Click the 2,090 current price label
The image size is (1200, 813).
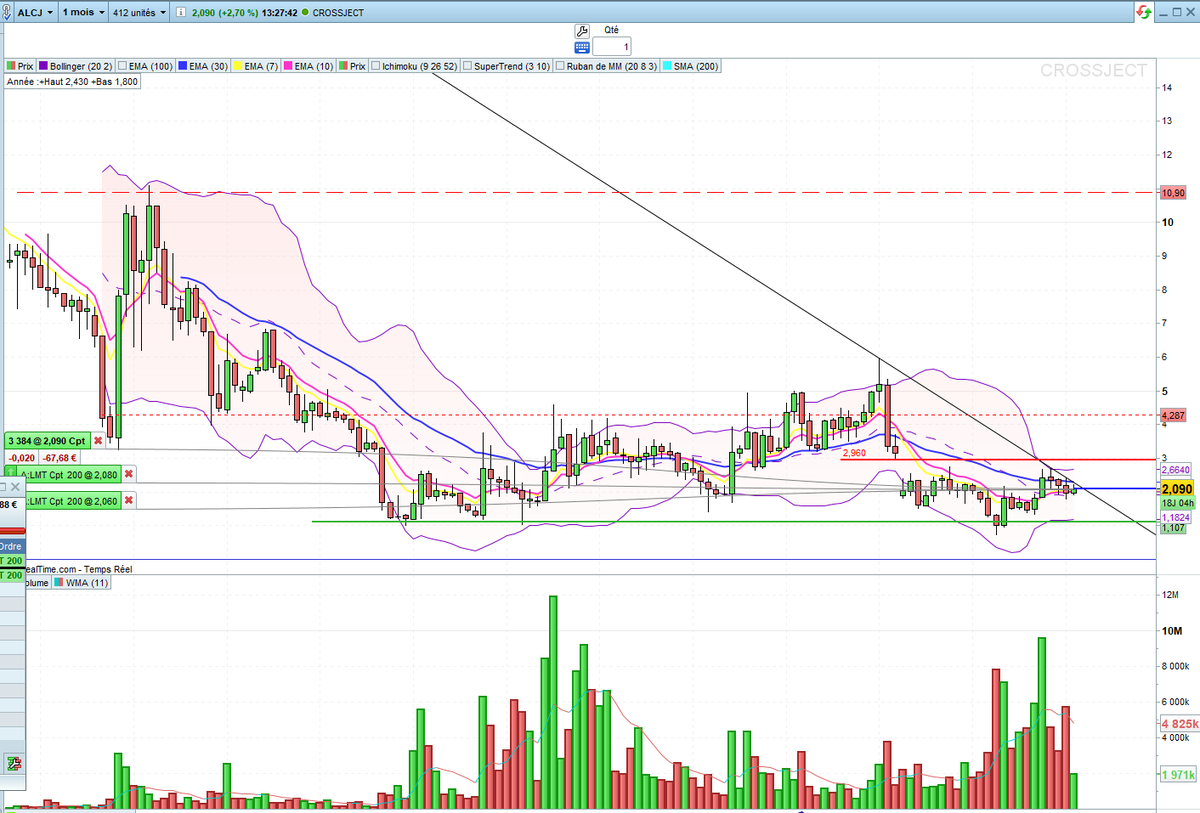(x=1177, y=488)
